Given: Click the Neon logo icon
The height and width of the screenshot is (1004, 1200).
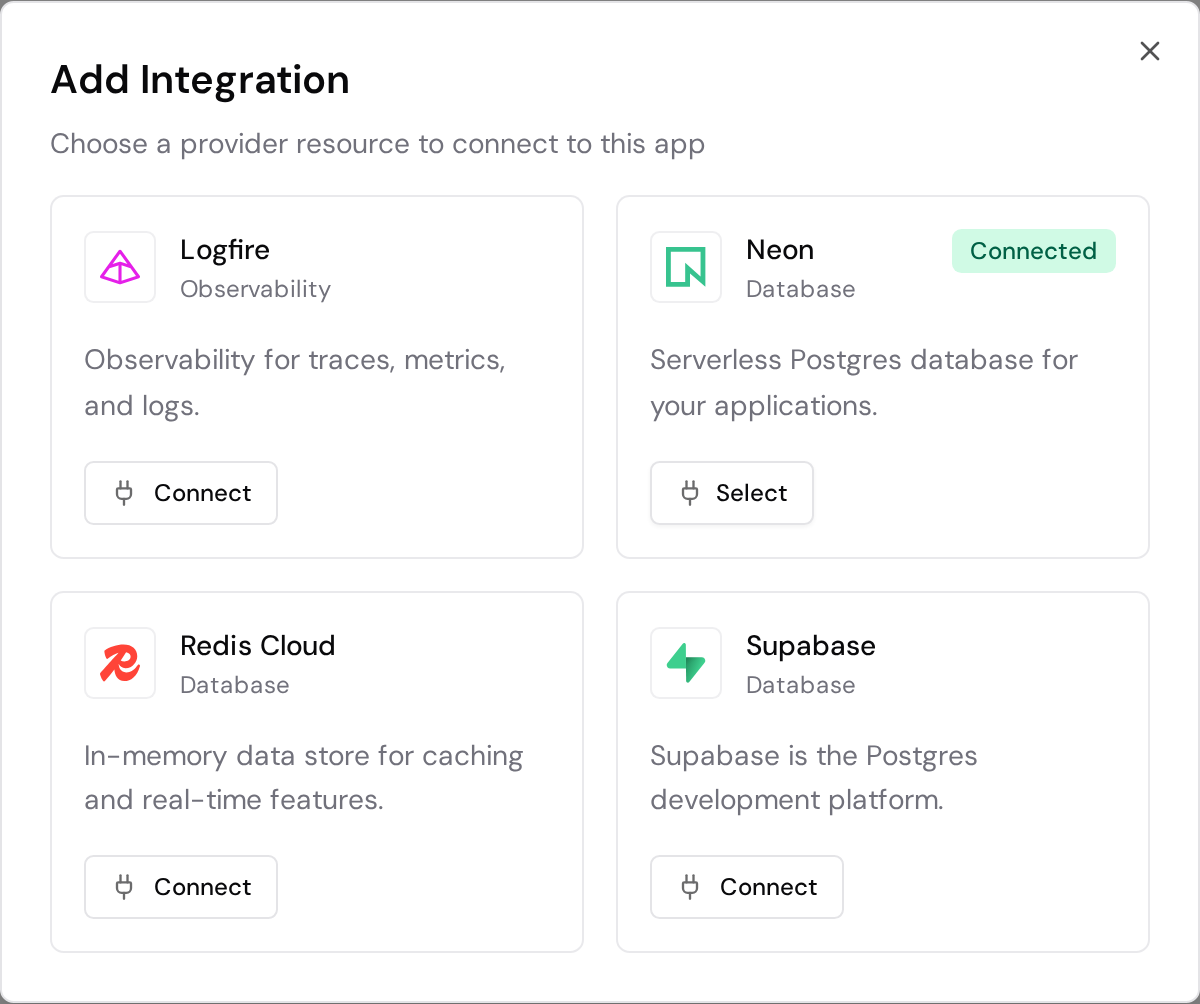Looking at the screenshot, I should 686,267.
